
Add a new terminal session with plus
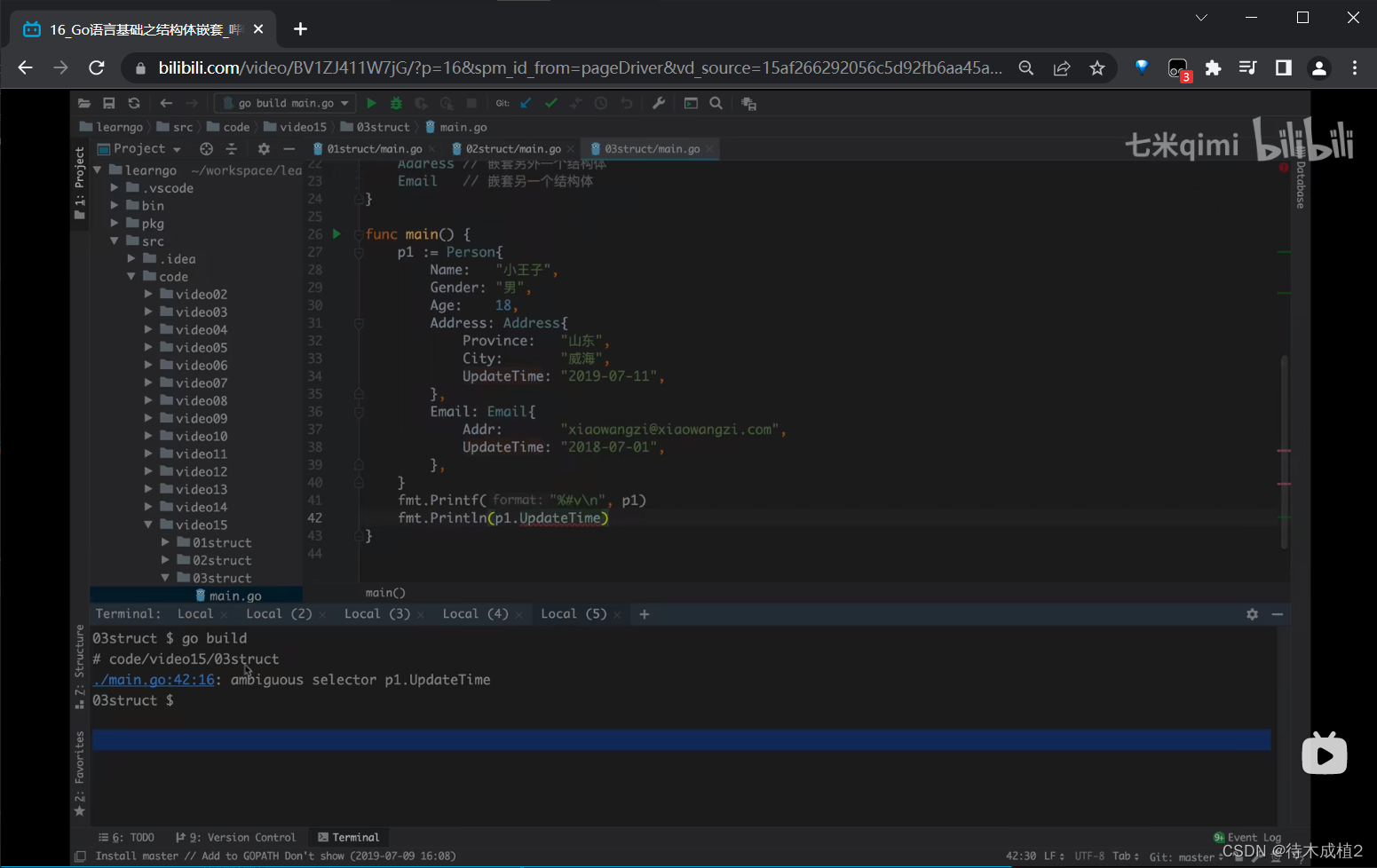point(645,614)
